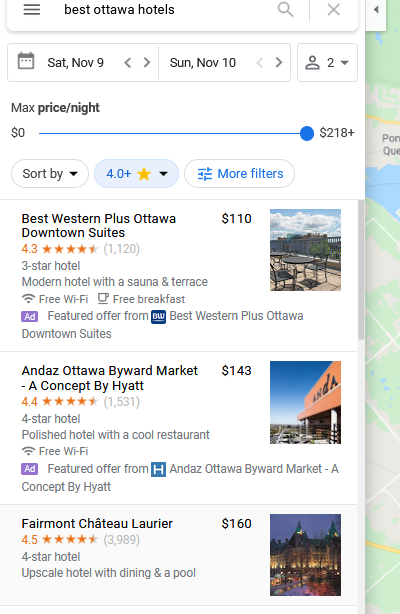This screenshot has height=614, width=400.
Task: Open the check-in calendar icon
Action: [x=26, y=61]
